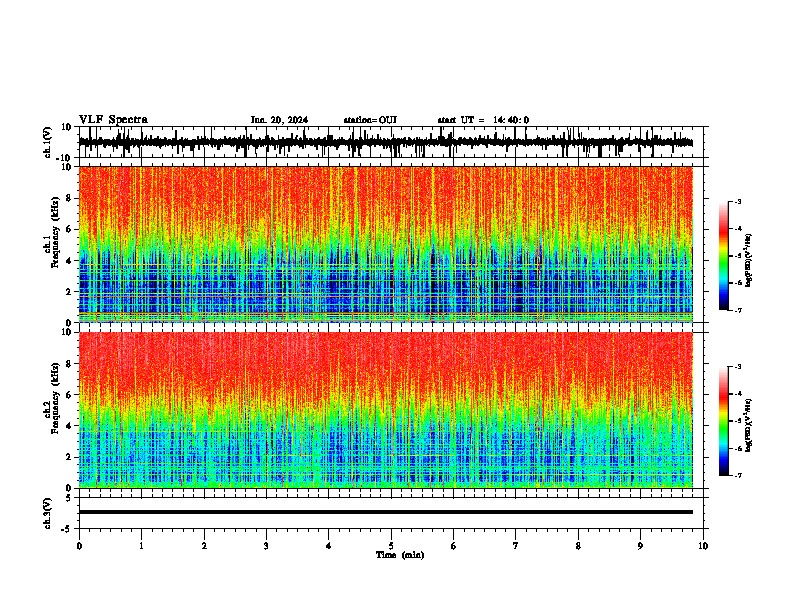
Task: Click the thick black ch.3 voltage trace
Action: click(x=385, y=512)
